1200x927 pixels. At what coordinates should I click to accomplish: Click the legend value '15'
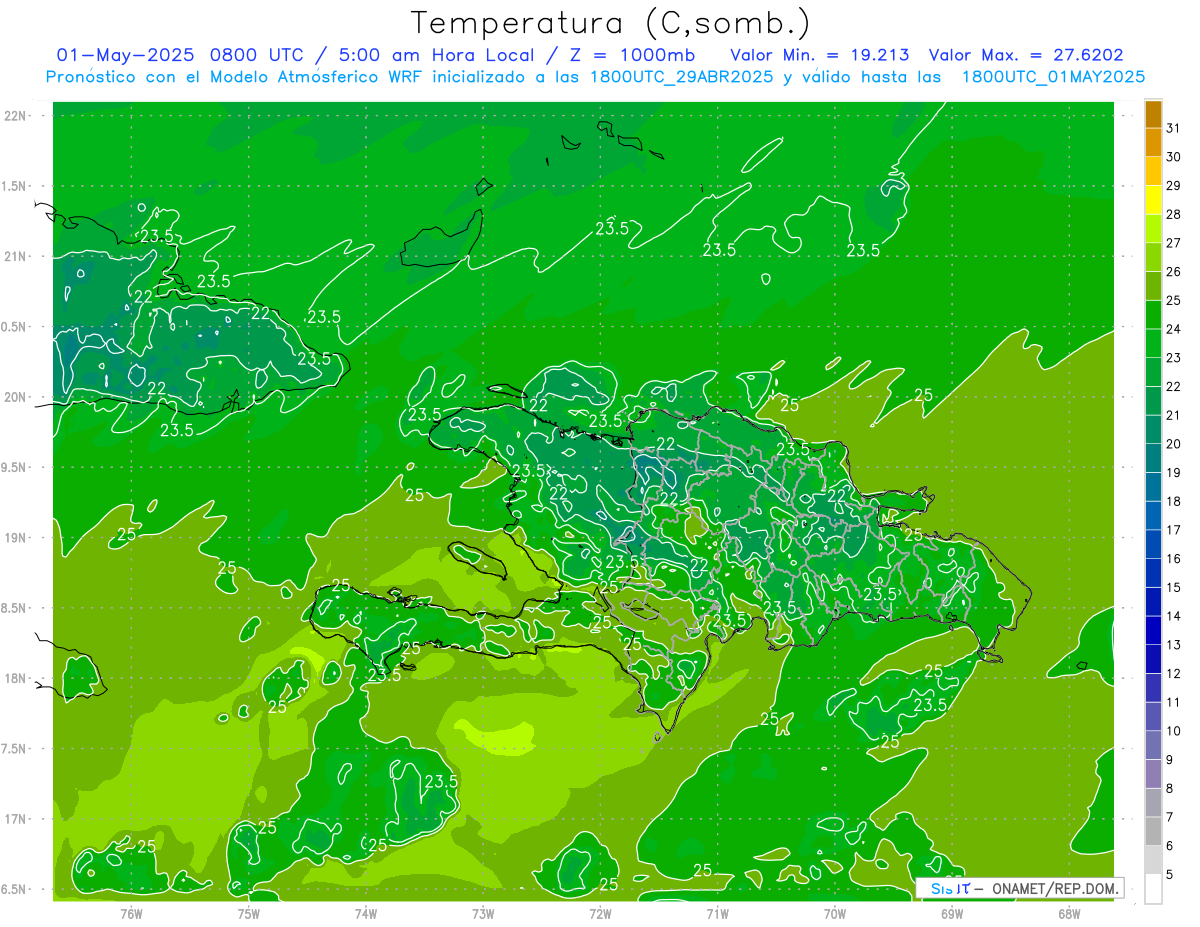coord(1174,588)
